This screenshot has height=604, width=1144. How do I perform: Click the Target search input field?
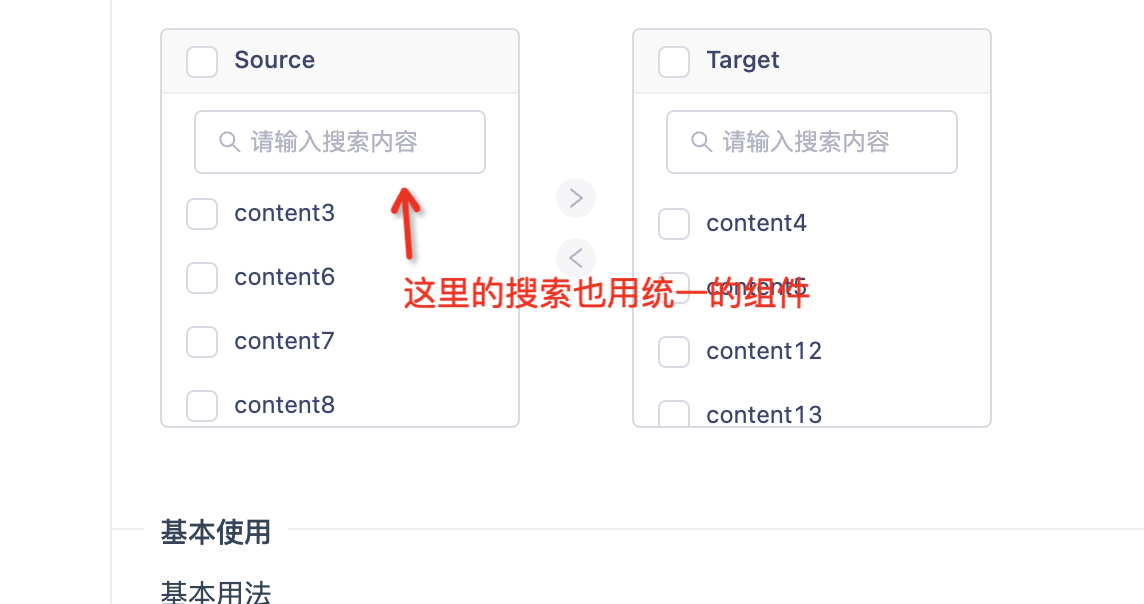(x=812, y=142)
